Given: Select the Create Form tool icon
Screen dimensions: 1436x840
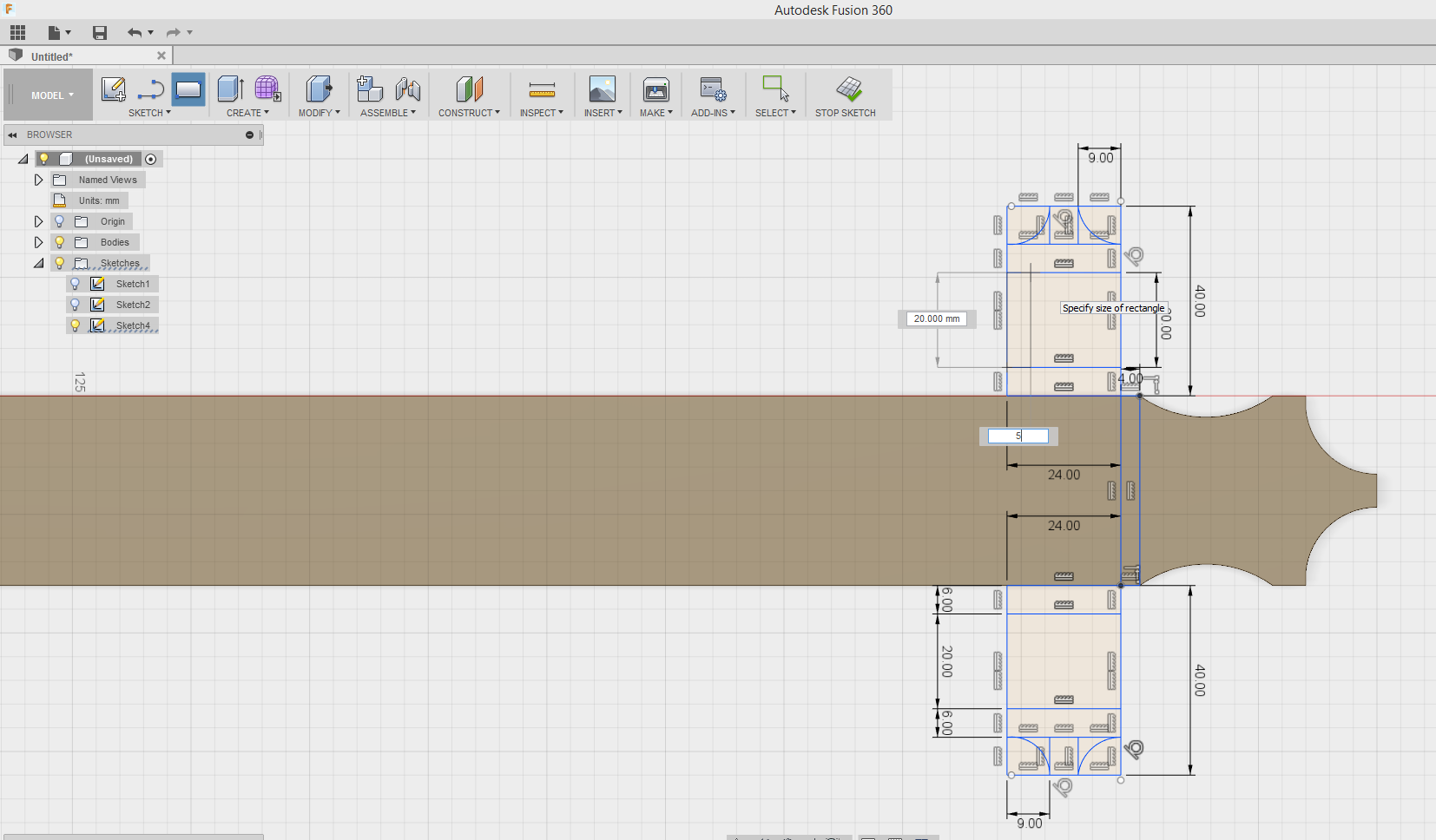Looking at the screenshot, I should pos(267,89).
